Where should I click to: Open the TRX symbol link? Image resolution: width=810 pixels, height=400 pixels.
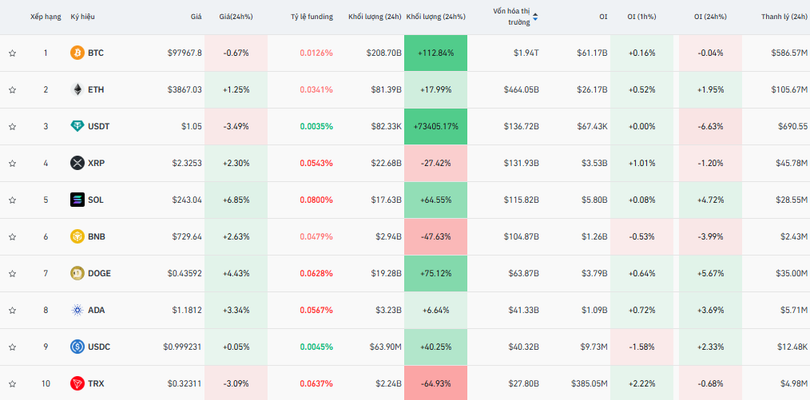pyautogui.click(x=96, y=383)
